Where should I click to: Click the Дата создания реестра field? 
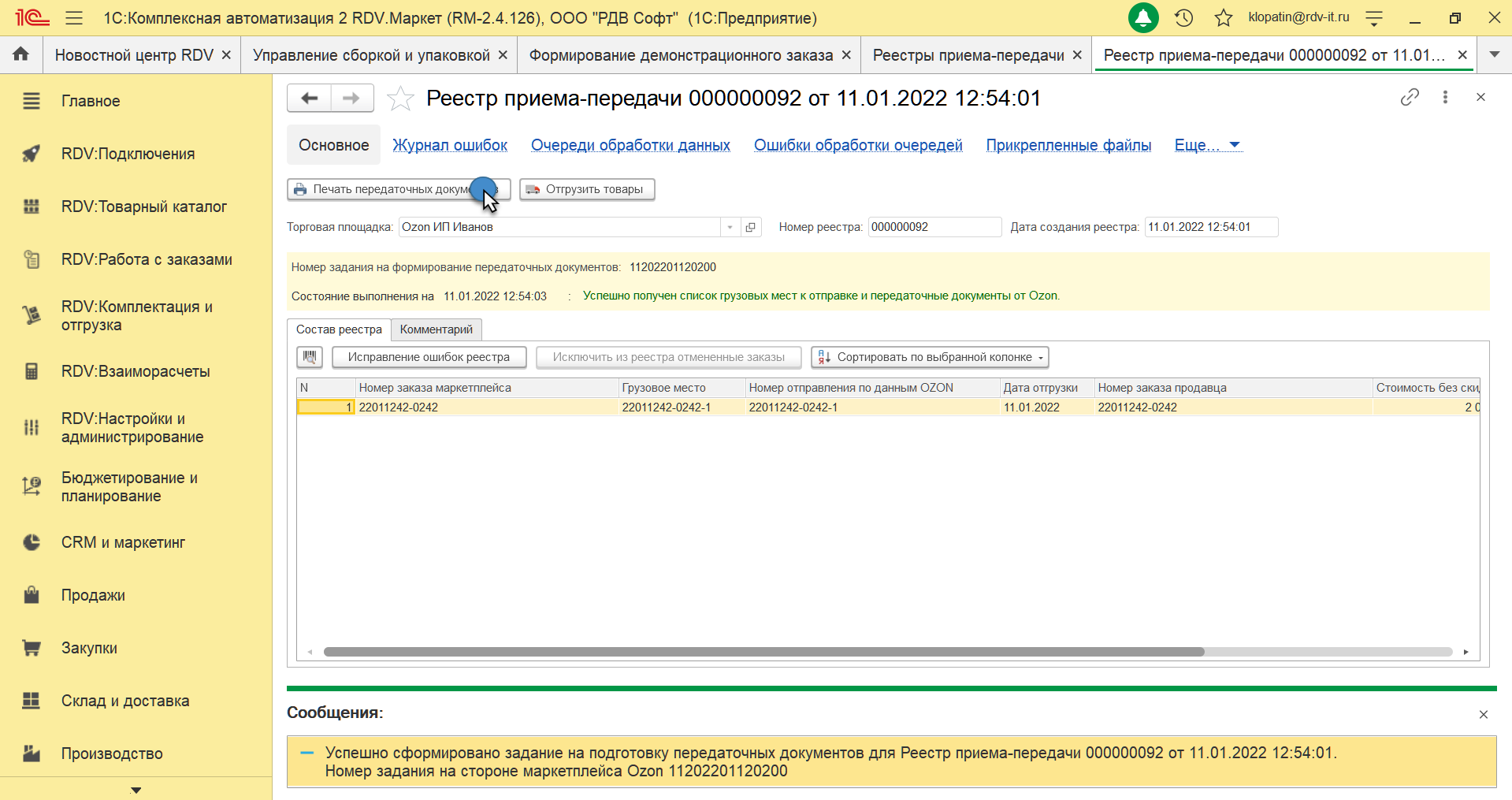pyautogui.click(x=1211, y=227)
